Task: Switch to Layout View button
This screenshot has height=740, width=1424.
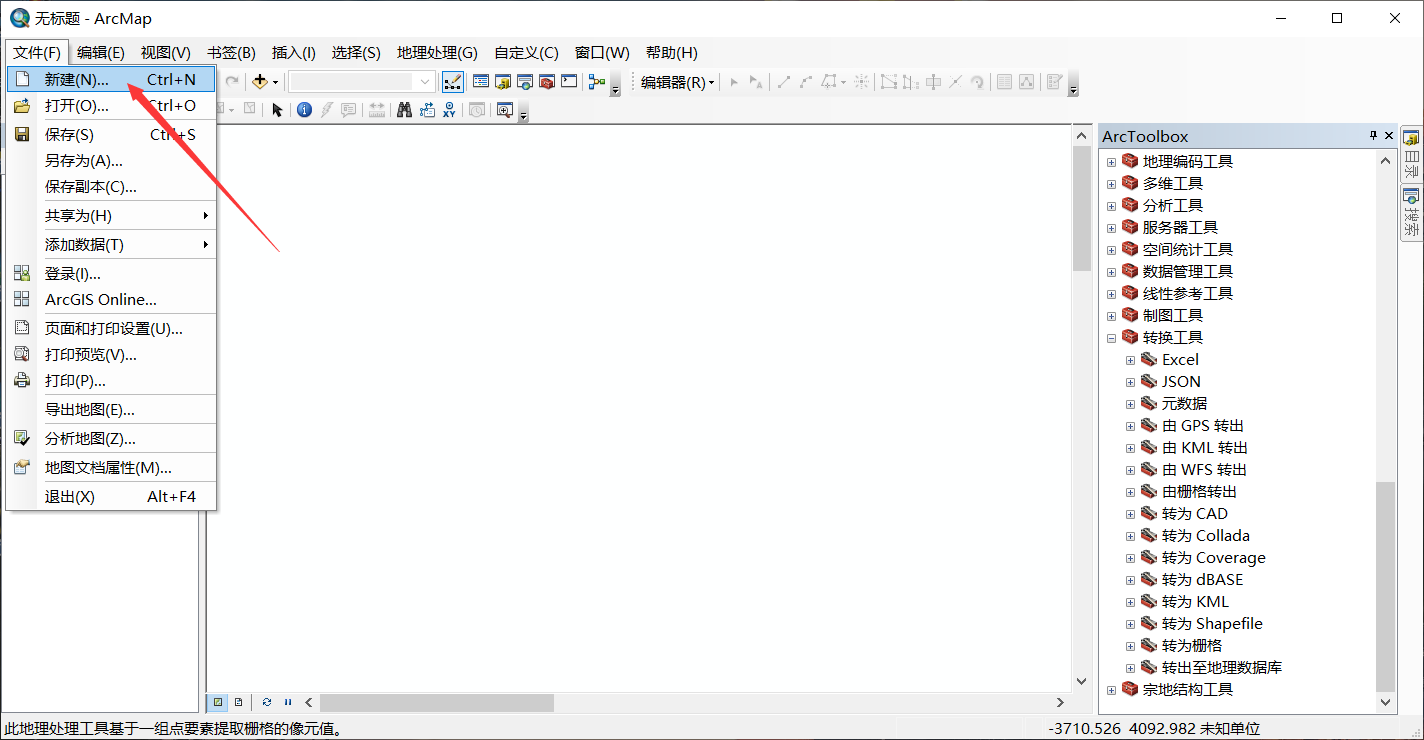Action: coord(238,702)
